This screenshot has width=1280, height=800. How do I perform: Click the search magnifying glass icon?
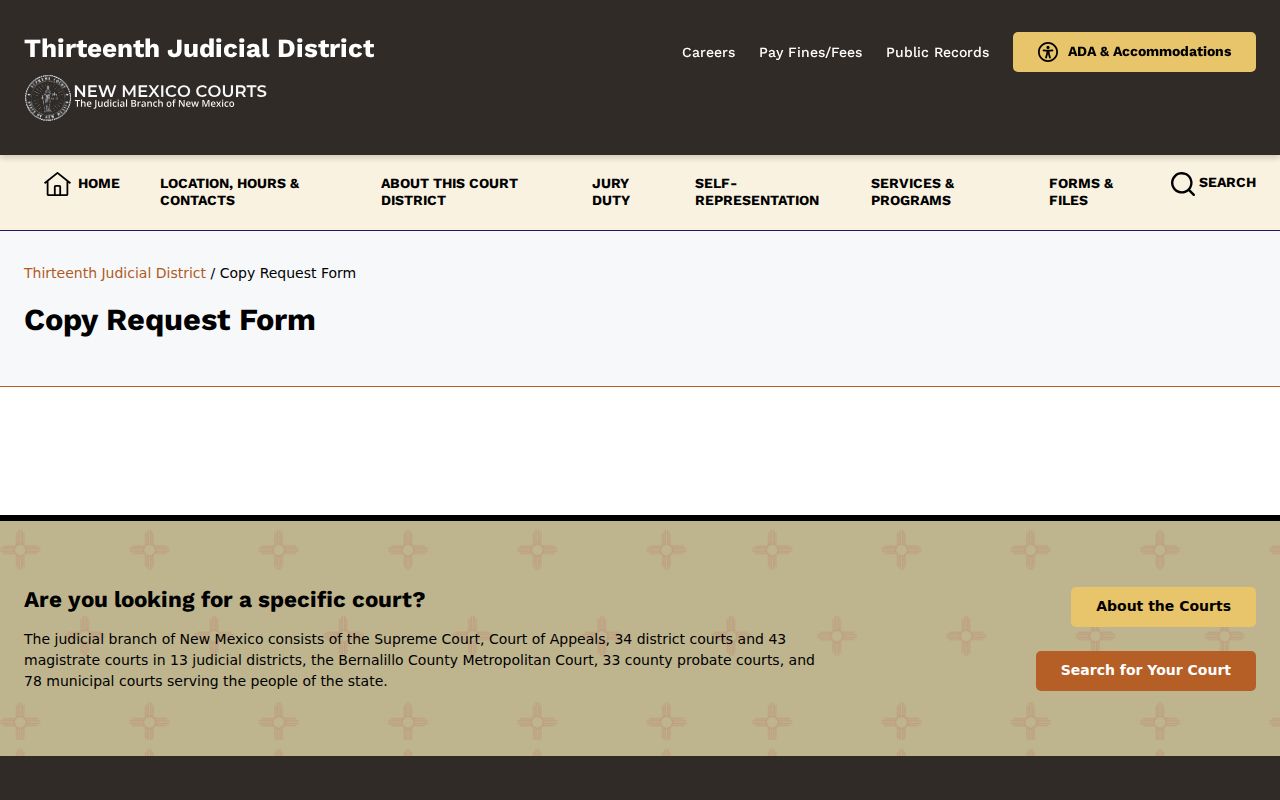point(1183,184)
